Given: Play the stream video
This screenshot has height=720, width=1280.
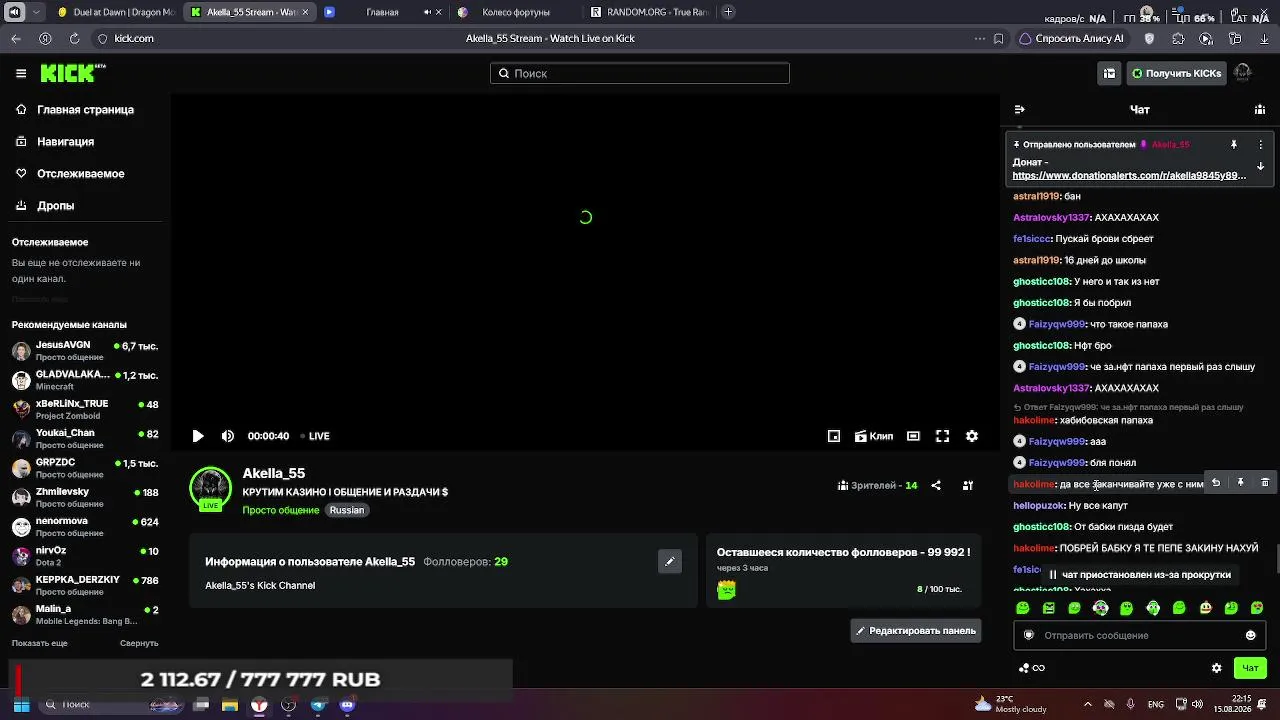Looking at the screenshot, I should tap(198, 436).
